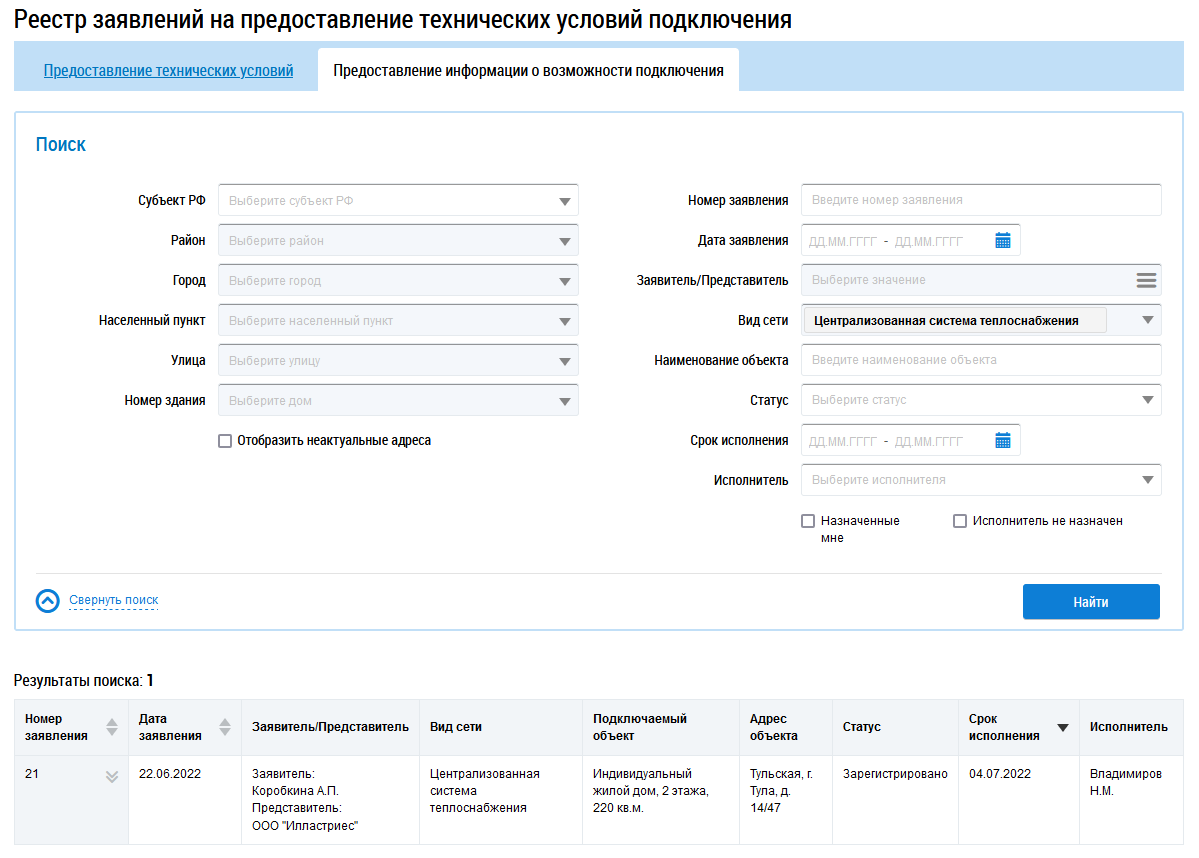The width and height of the screenshot is (1199, 858).
Task: Expand the Статус dropdown list
Action: click(980, 400)
